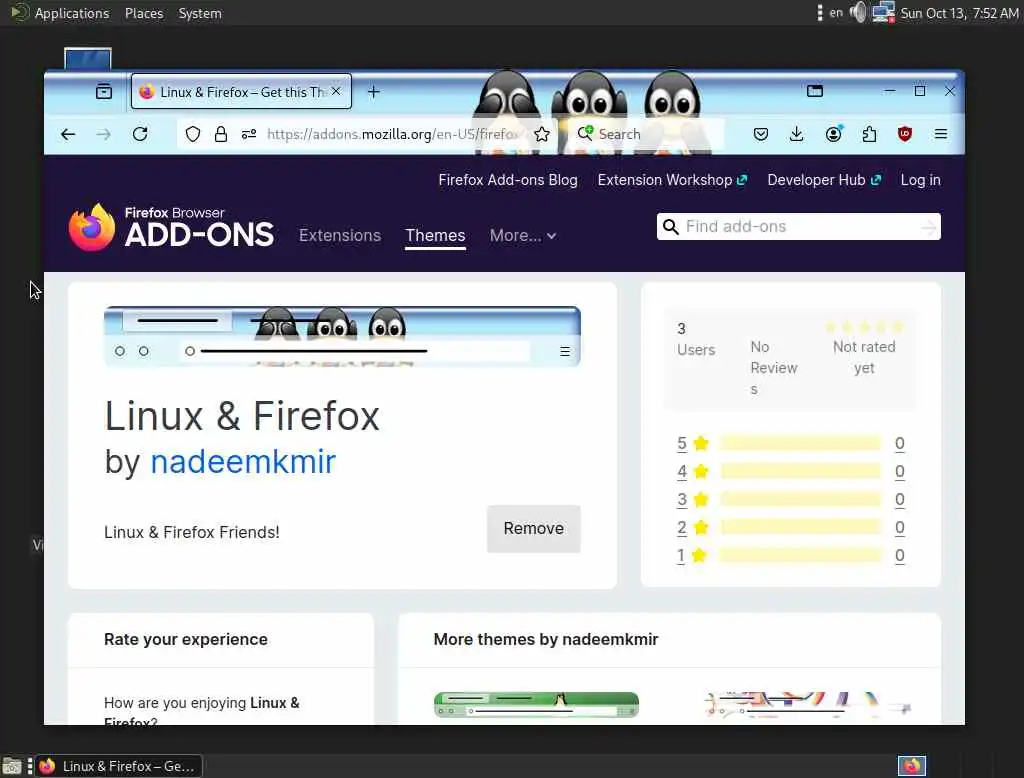Click the show desktop icon in bottom panel
Image resolution: width=1024 pixels, height=778 pixels.
tap(12, 766)
